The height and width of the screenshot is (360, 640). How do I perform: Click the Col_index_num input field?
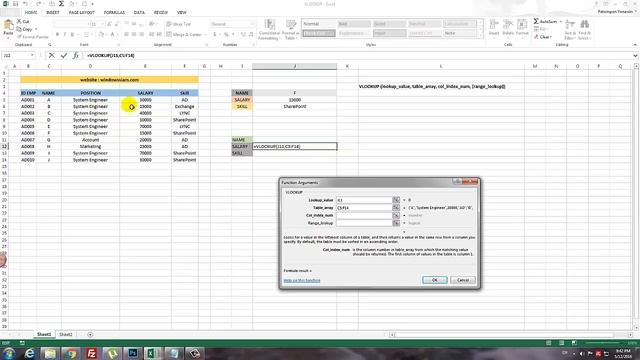[364, 215]
